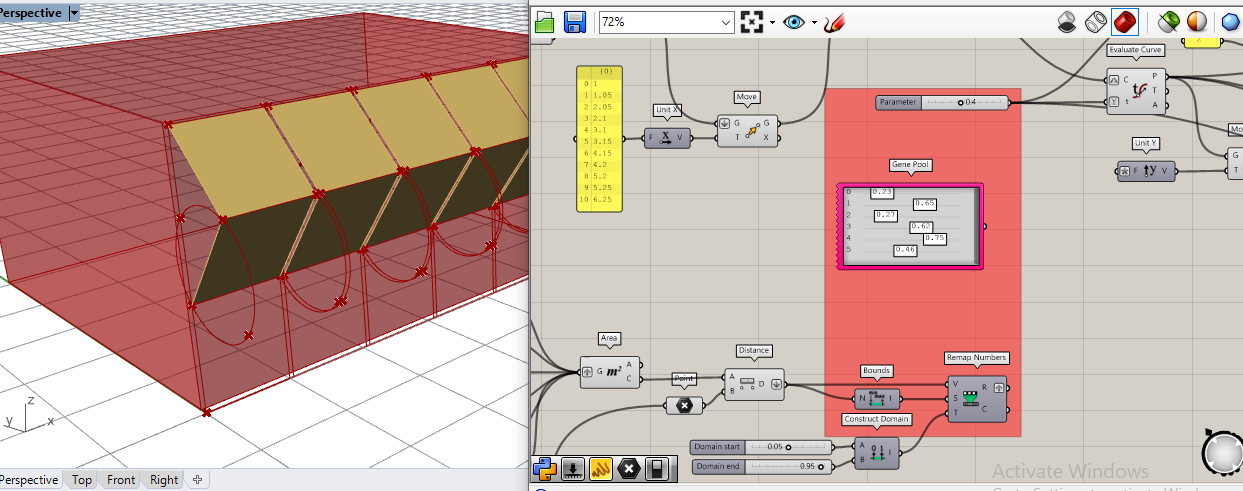
Task: Expand the zoom extents arrow menu
Action: [x=771, y=23]
